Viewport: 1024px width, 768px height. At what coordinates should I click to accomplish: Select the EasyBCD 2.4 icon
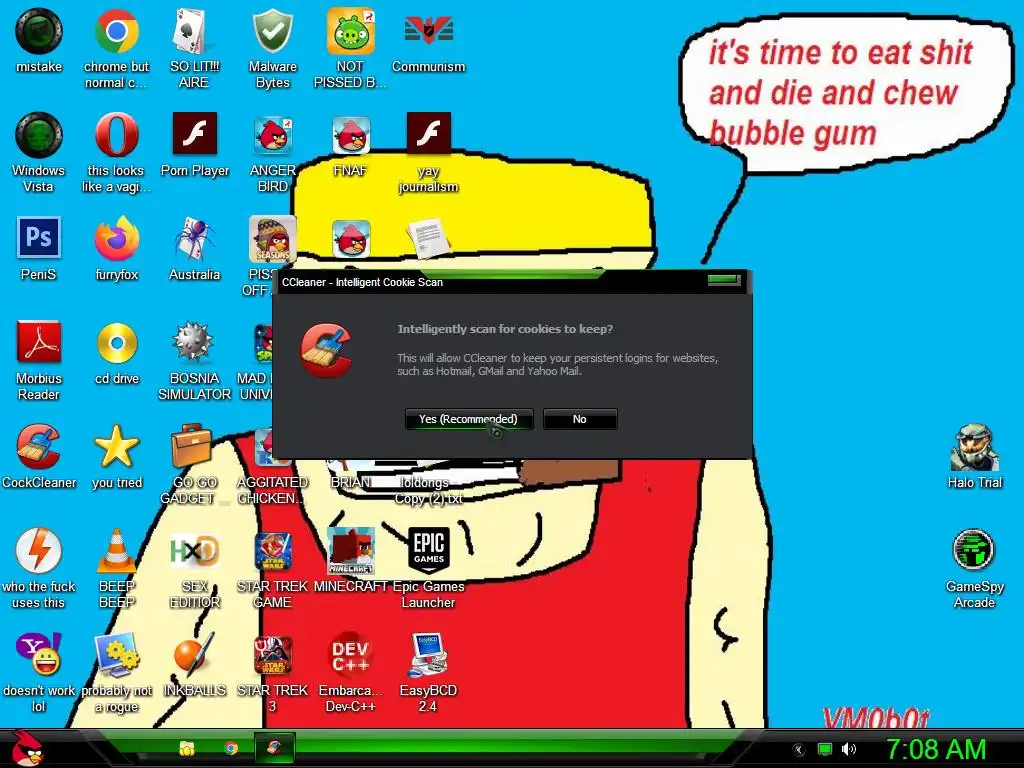click(428, 672)
